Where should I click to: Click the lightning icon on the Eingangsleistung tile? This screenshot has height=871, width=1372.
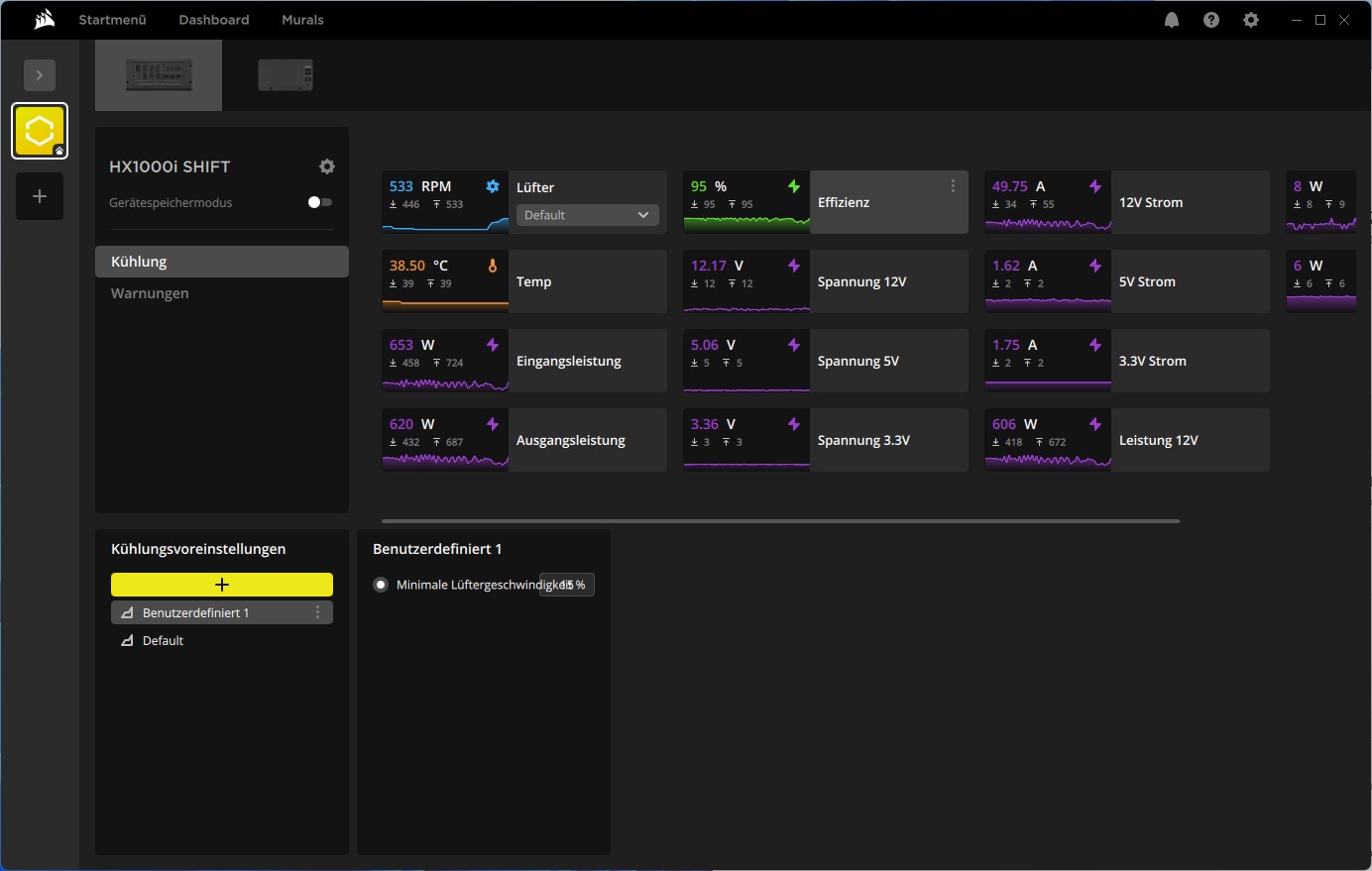(493, 344)
